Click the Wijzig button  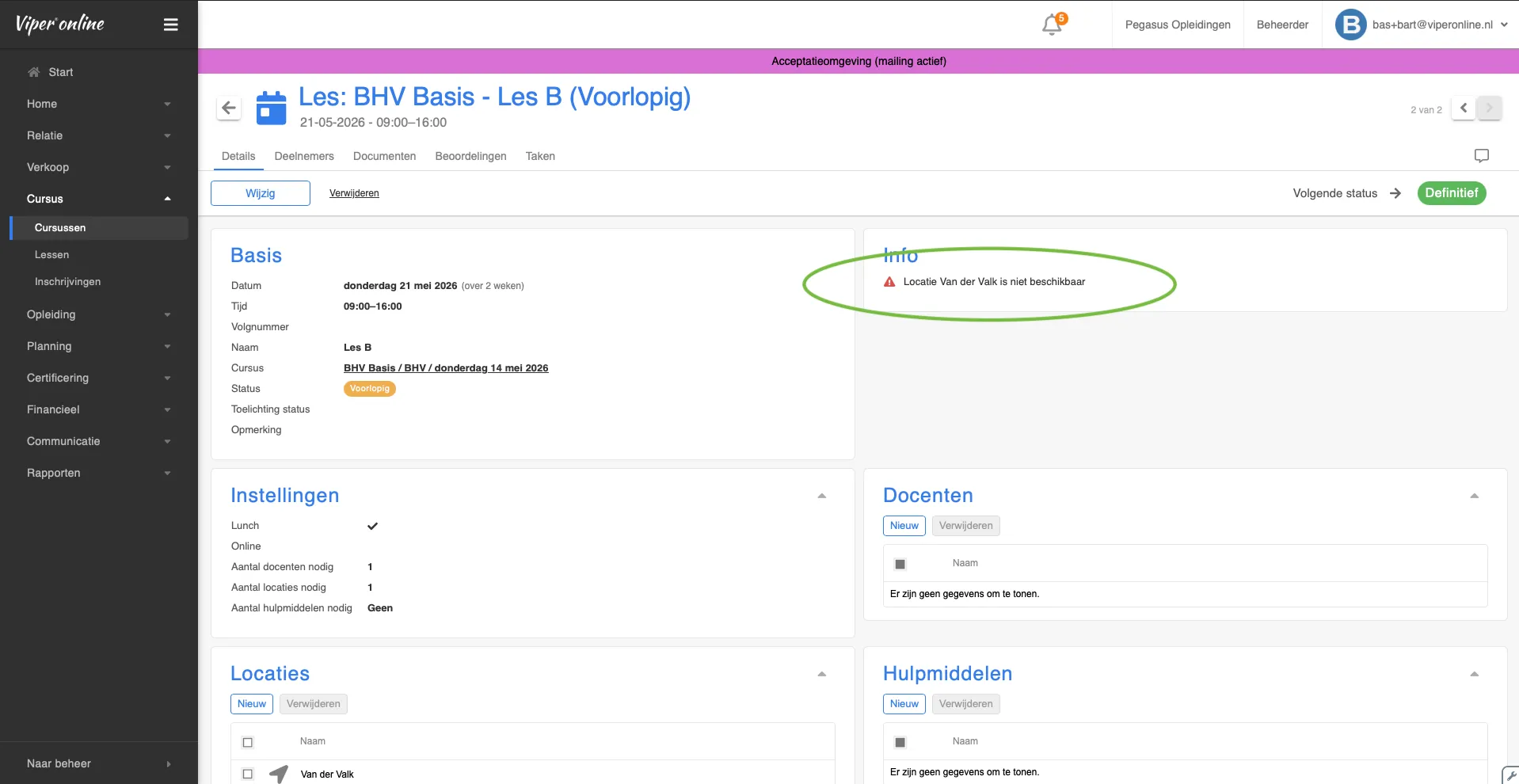coord(261,193)
